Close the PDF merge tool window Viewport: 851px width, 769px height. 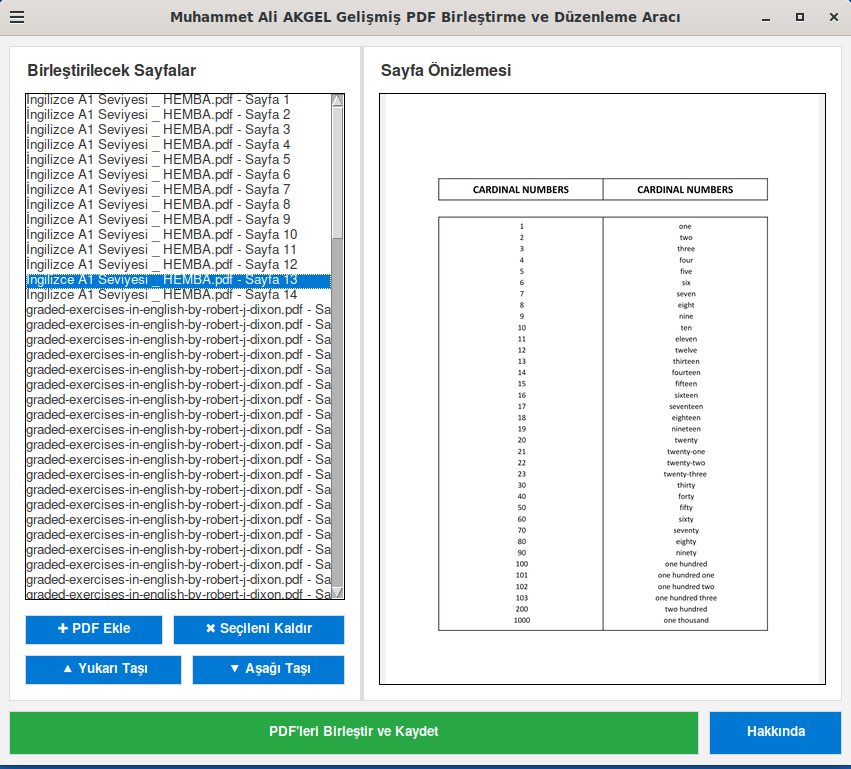[x=833, y=17]
